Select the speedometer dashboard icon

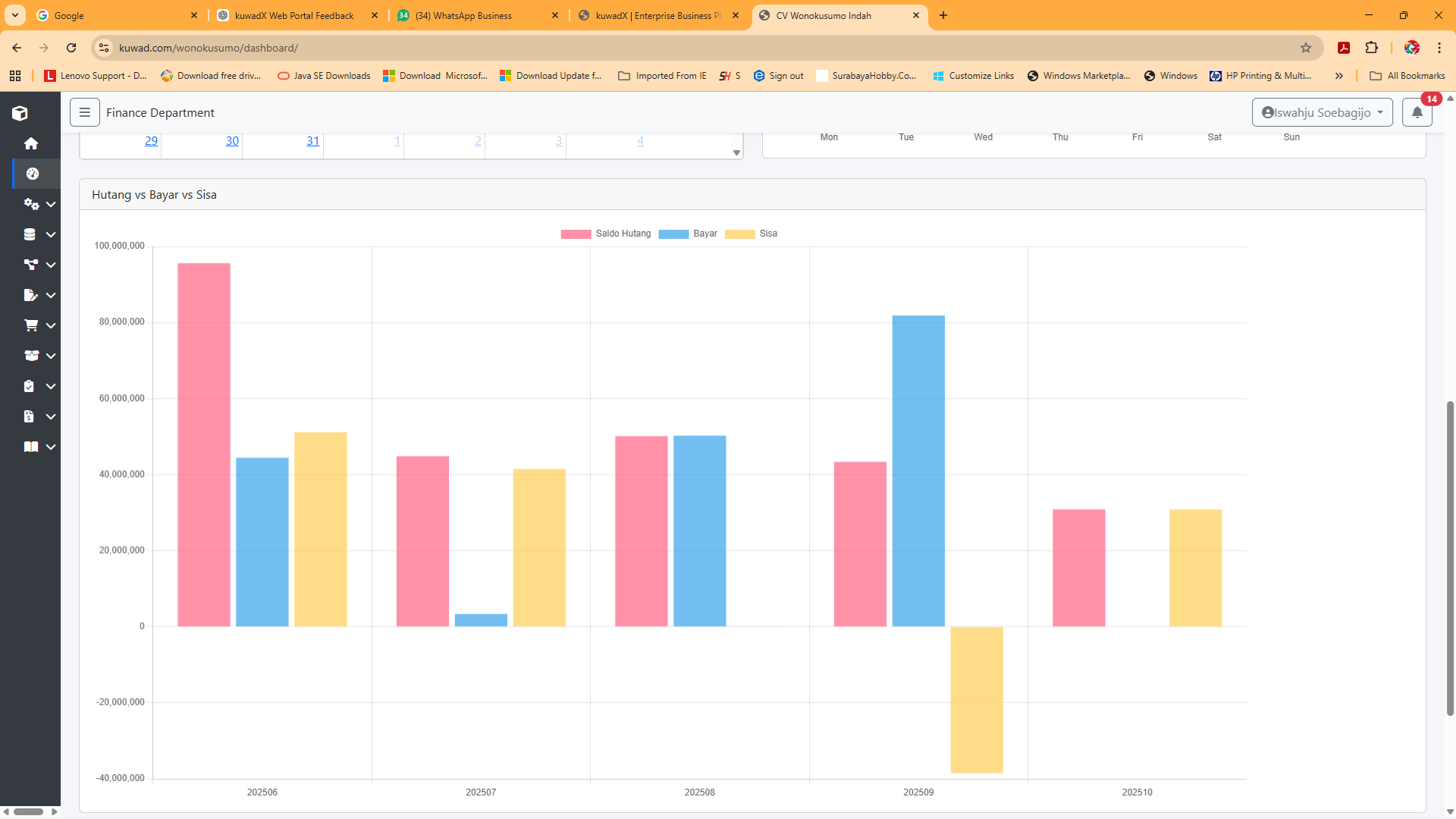pos(33,174)
